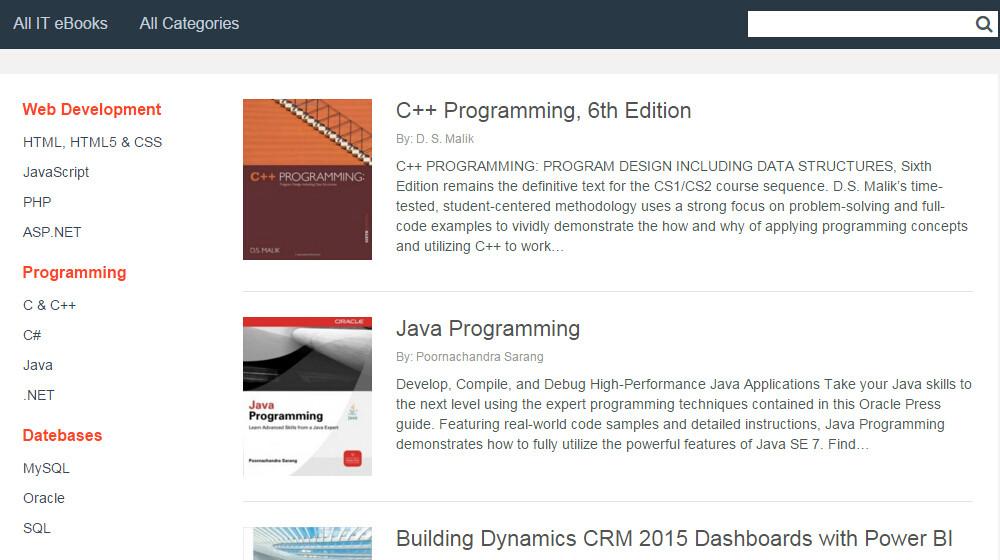Screen dimensions: 1000x560
Task: Open the All IT eBooks menu item
Action: (x=60, y=23)
